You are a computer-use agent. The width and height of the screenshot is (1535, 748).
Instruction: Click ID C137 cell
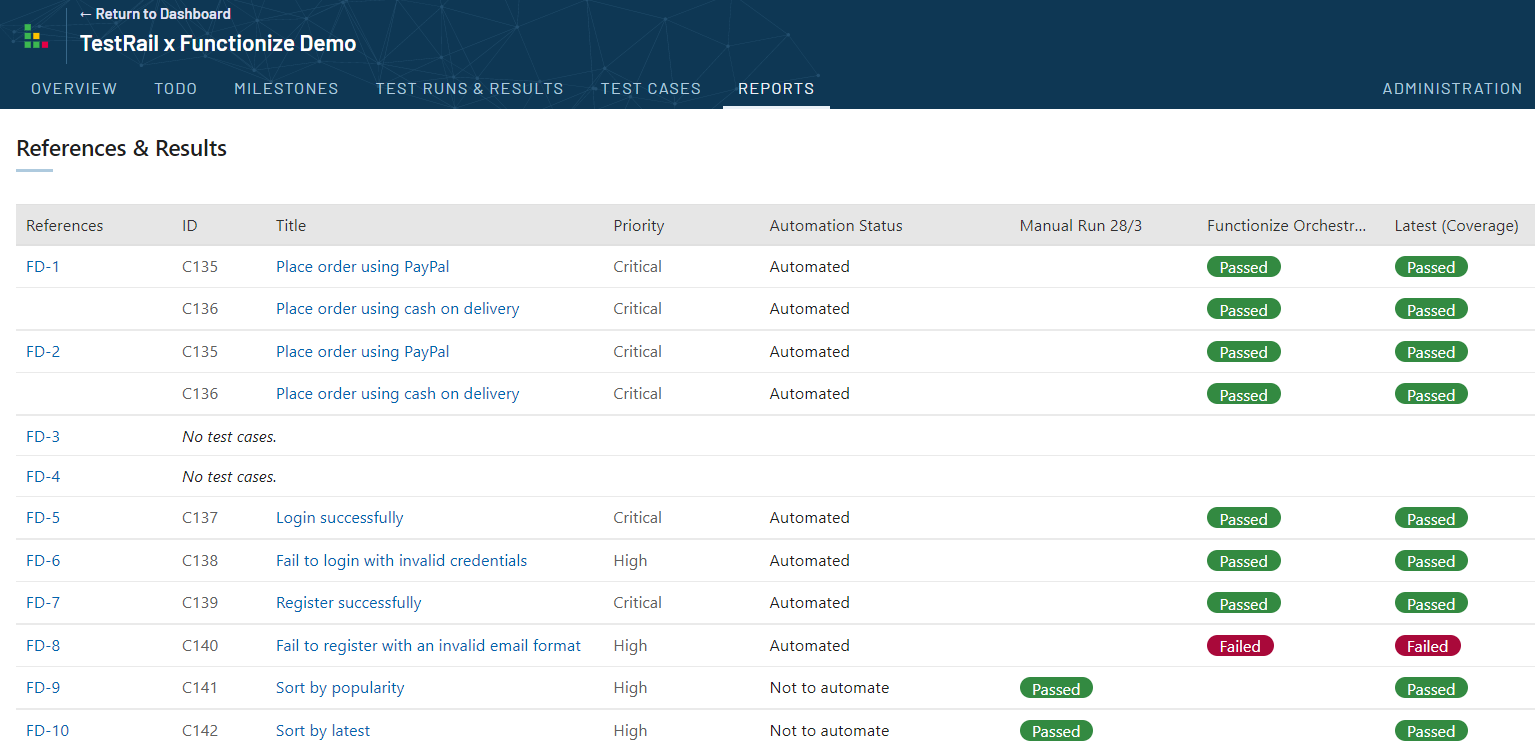200,518
